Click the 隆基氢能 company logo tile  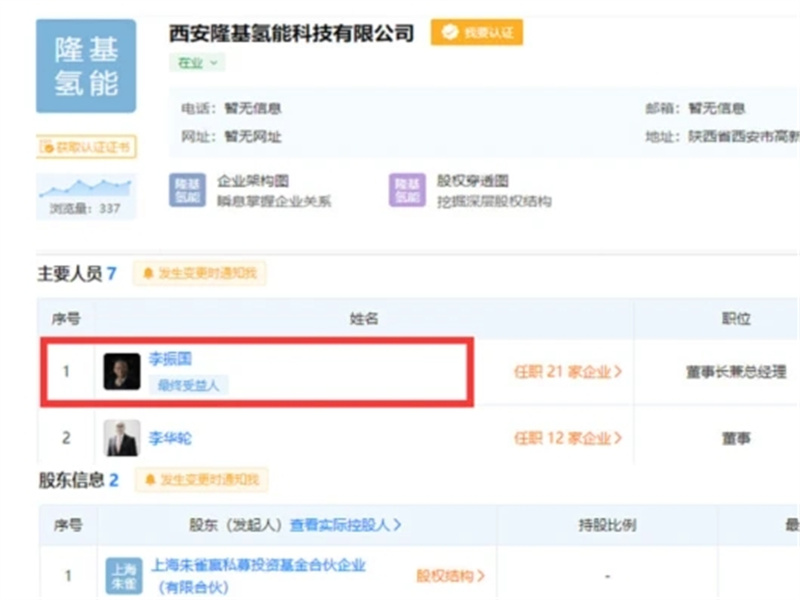(86, 66)
